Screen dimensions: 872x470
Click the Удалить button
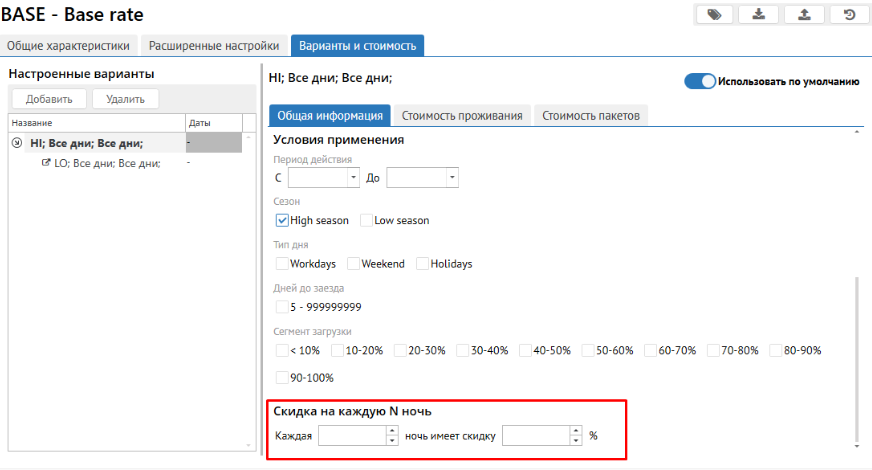point(126,99)
